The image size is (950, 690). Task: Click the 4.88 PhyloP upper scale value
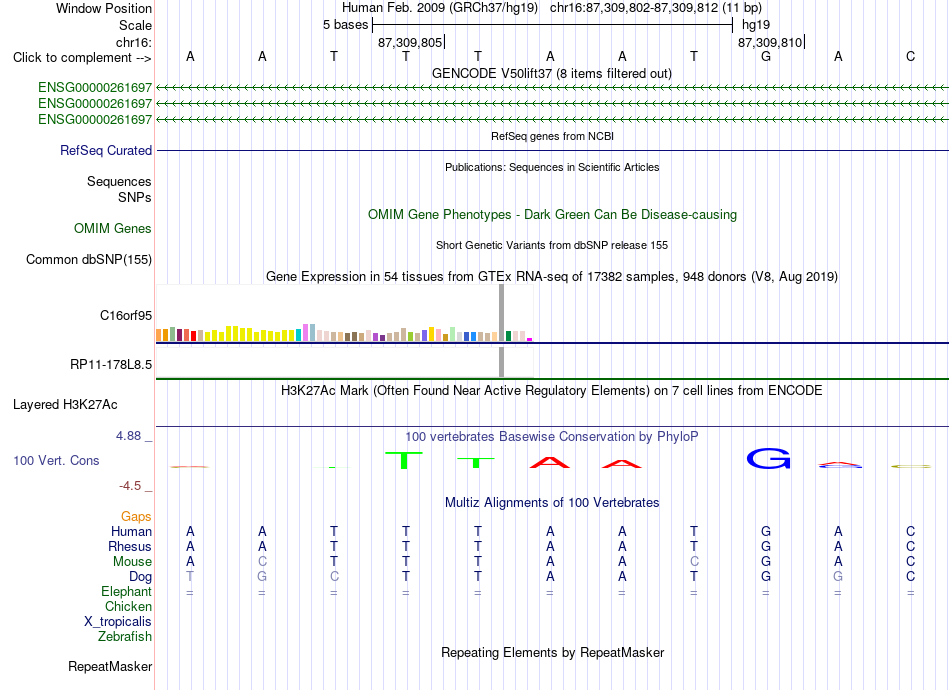(128, 436)
